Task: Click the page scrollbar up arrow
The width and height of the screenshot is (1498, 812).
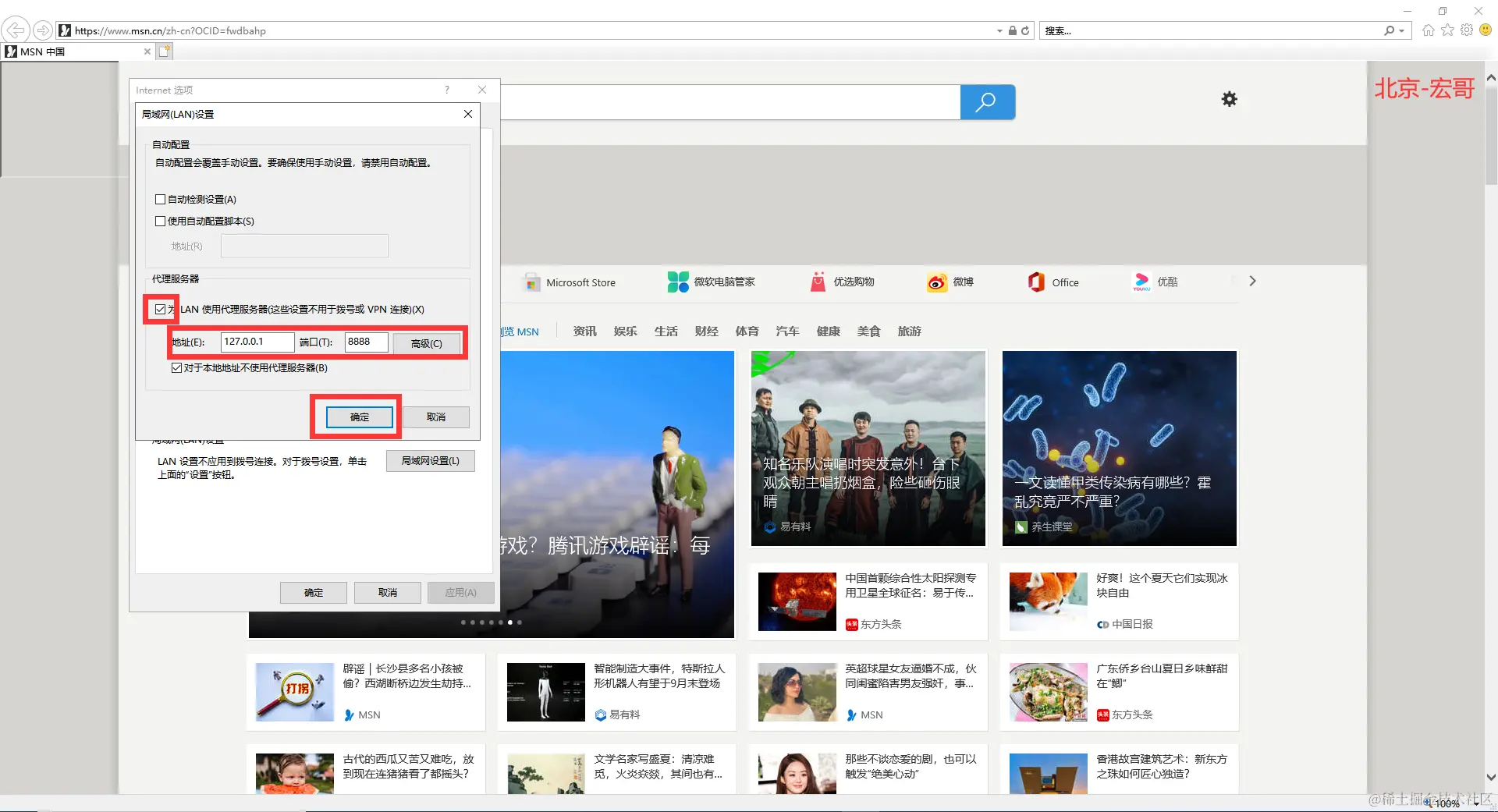Action: pyautogui.click(x=1491, y=77)
